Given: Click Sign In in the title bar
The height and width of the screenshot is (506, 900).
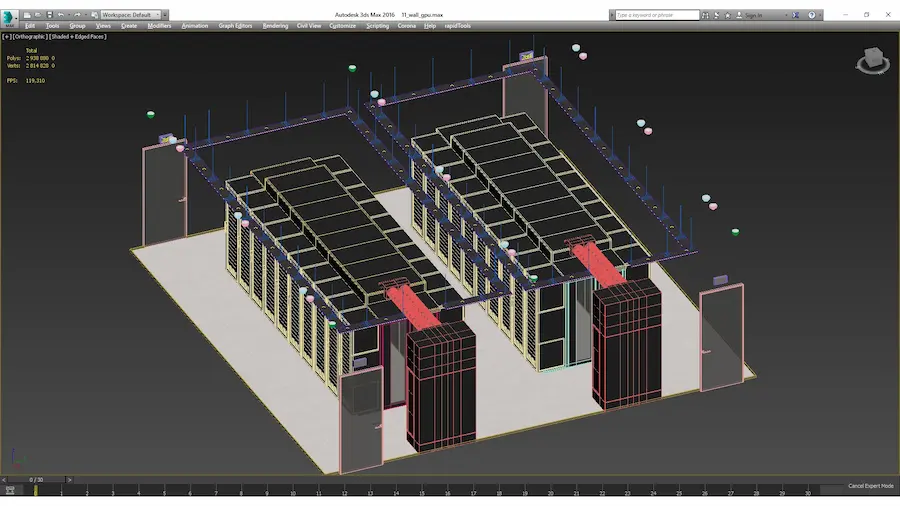Looking at the screenshot, I should tap(753, 15).
